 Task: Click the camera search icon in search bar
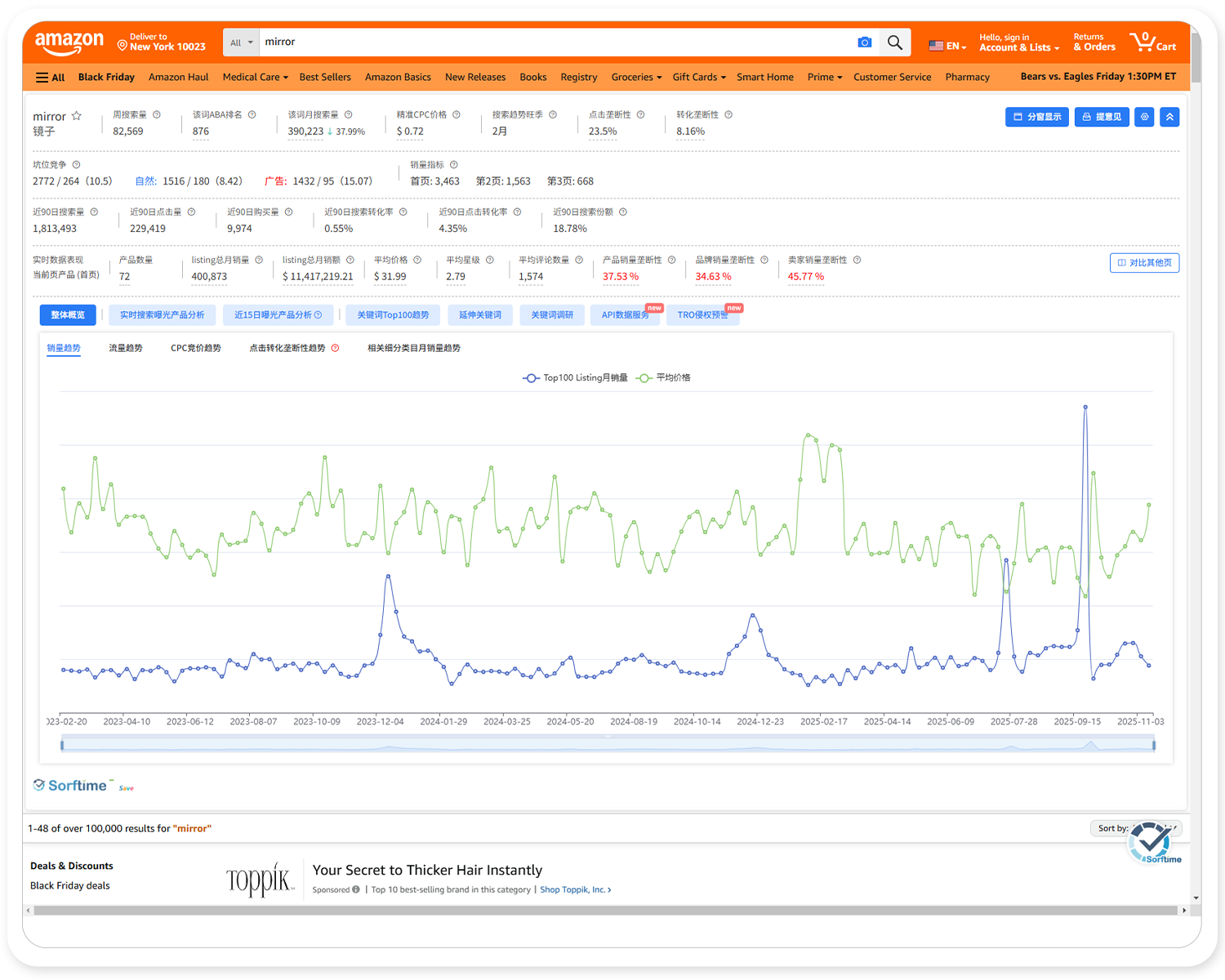tap(864, 42)
